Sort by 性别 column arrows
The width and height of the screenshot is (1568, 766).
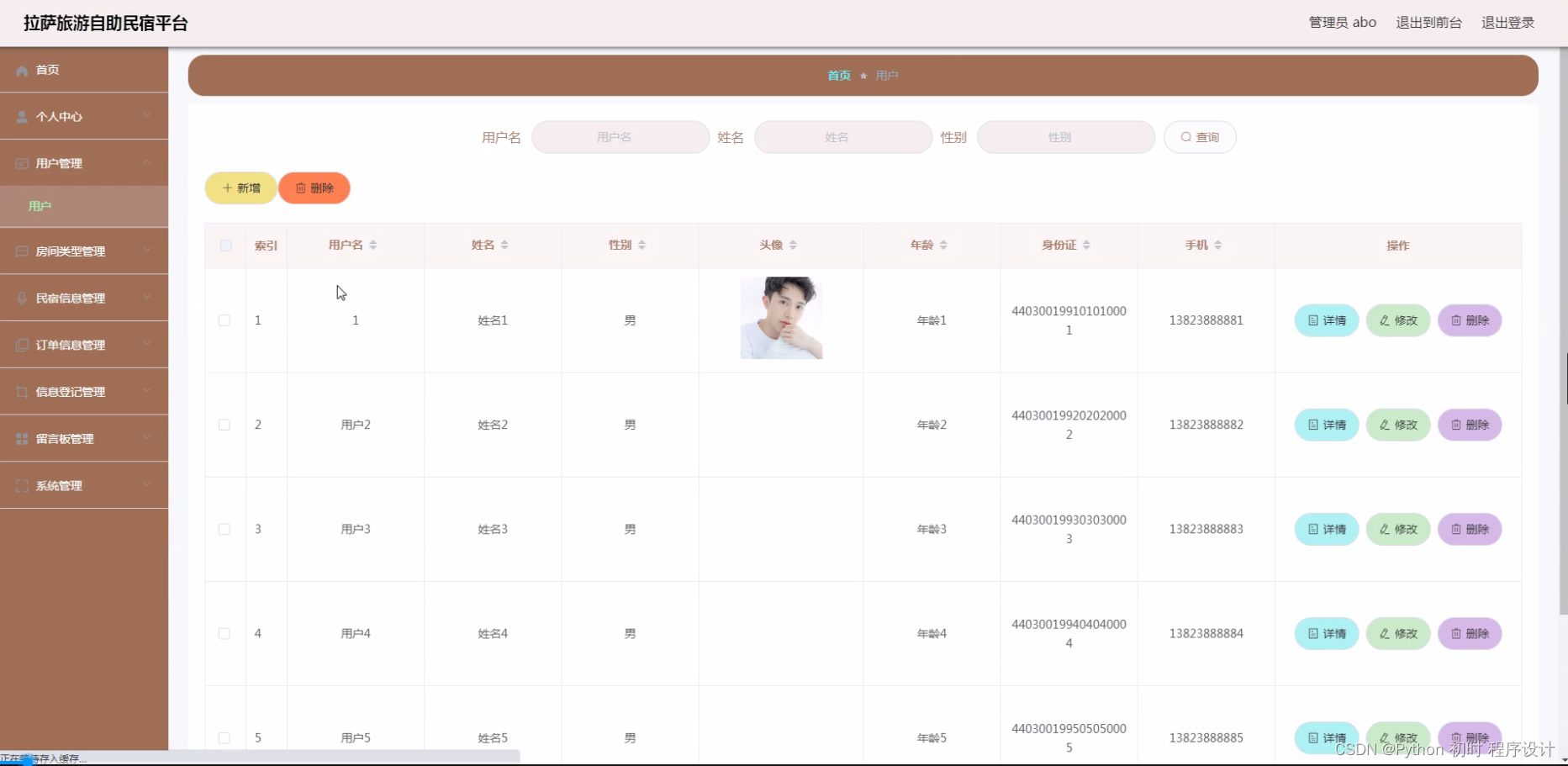(641, 245)
